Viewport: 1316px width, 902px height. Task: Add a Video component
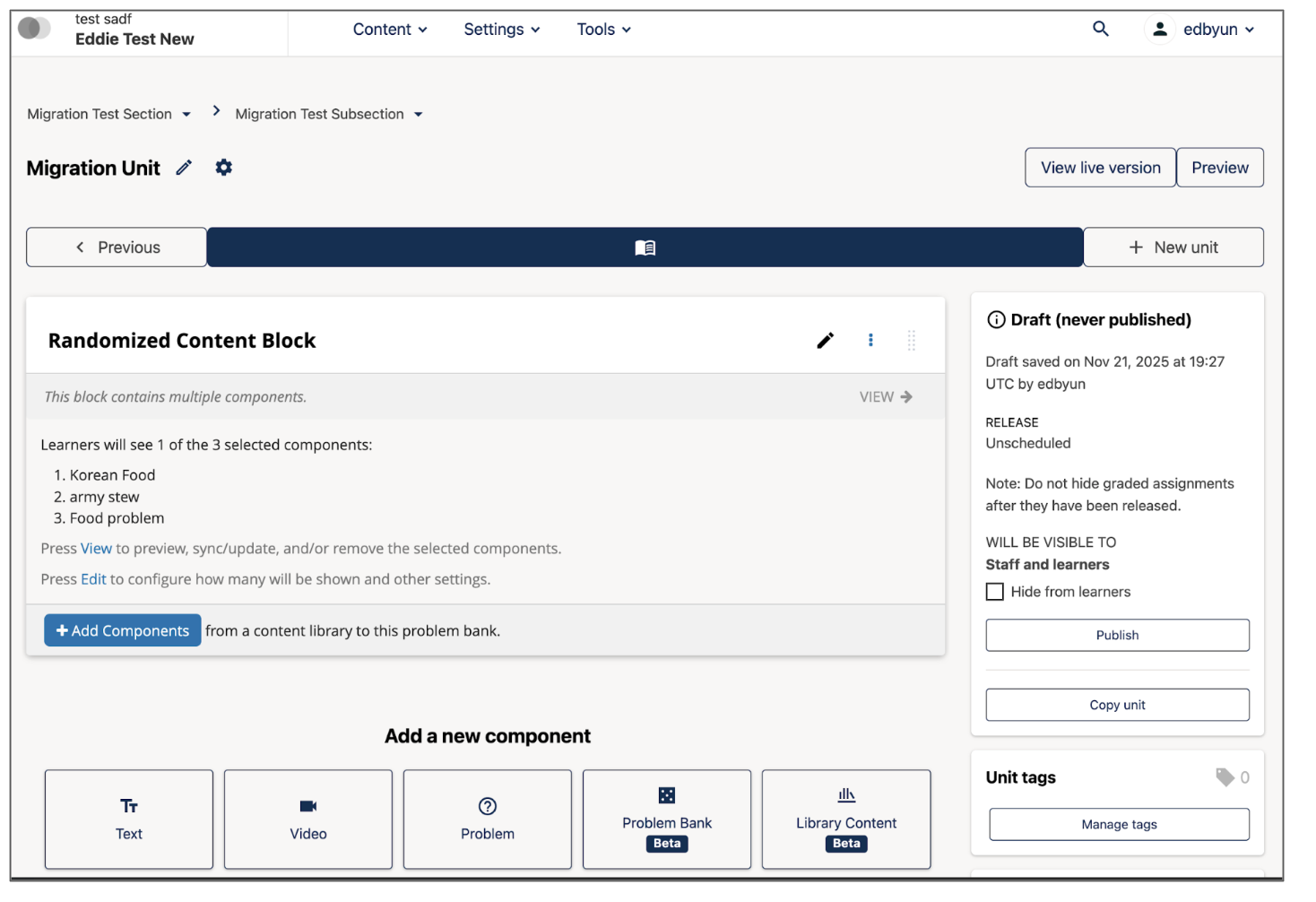point(307,819)
